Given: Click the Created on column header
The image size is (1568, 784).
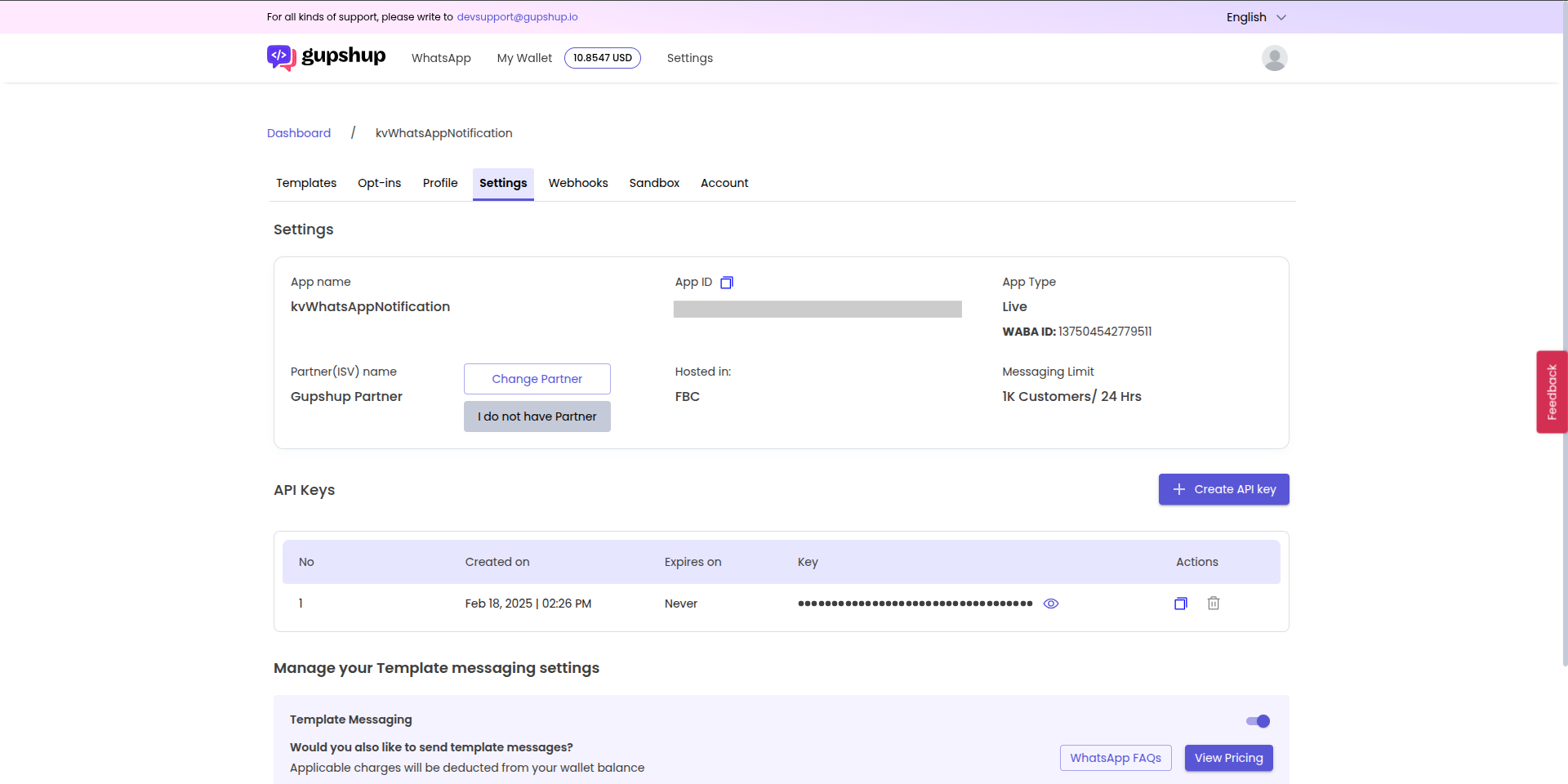Looking at the screenshot, I should point(497,562).
